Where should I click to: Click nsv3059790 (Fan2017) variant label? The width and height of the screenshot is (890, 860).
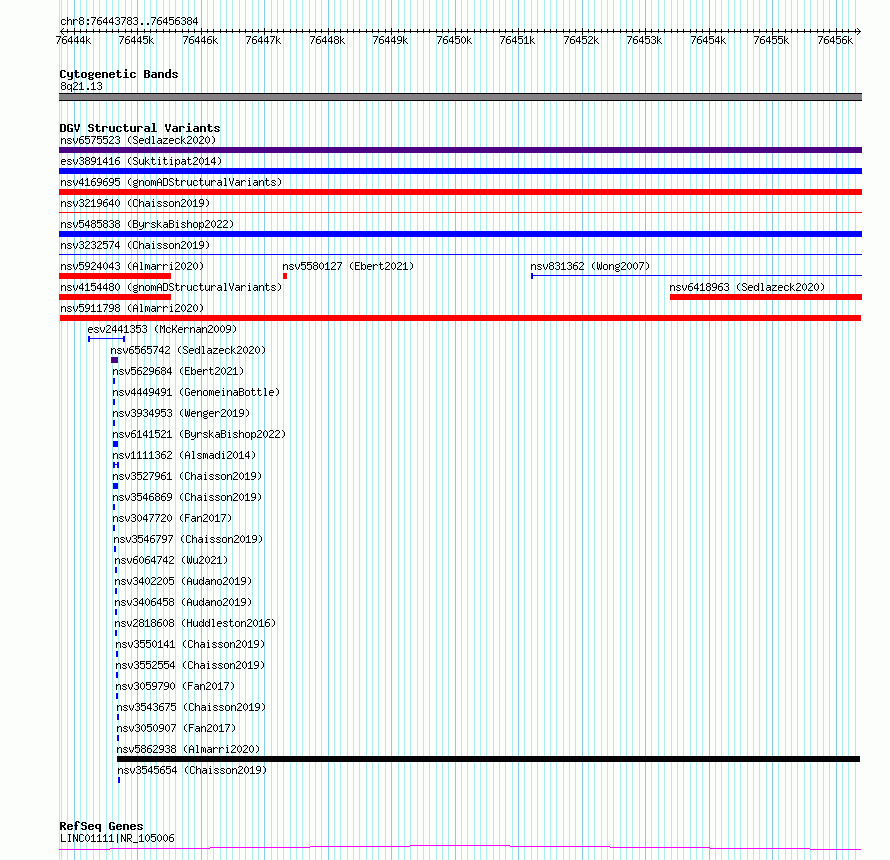coord(175,686)
